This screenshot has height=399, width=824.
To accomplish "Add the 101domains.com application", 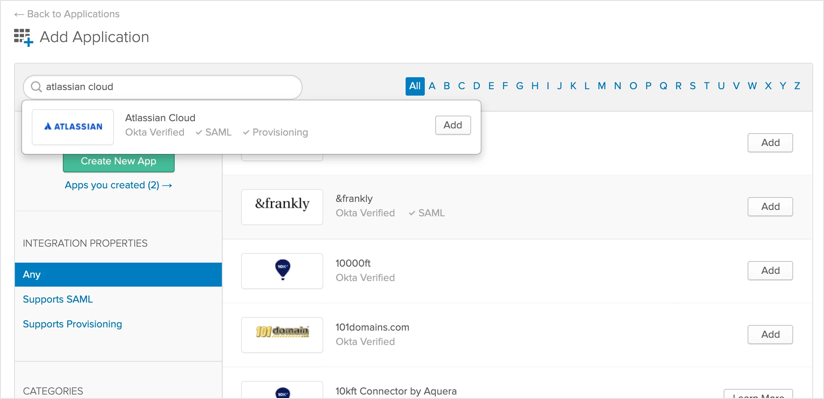I will tap(770, 334).
